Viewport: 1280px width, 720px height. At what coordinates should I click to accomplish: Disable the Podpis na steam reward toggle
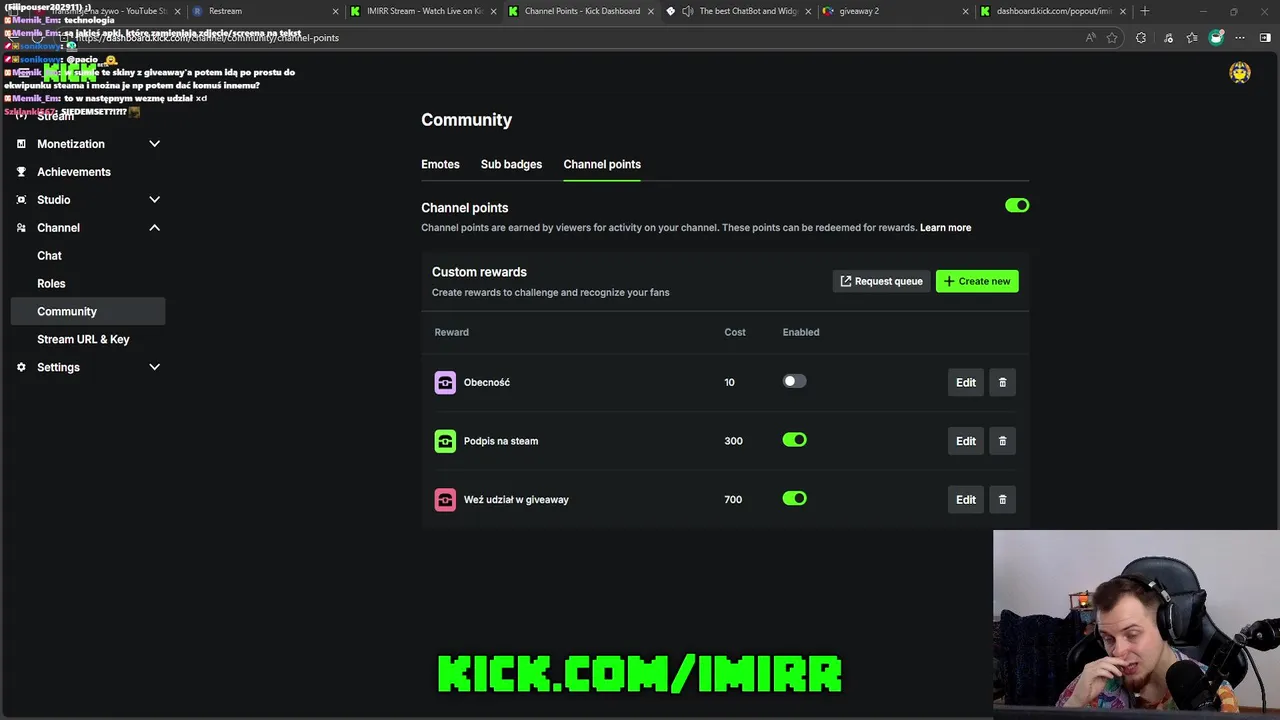794,440
